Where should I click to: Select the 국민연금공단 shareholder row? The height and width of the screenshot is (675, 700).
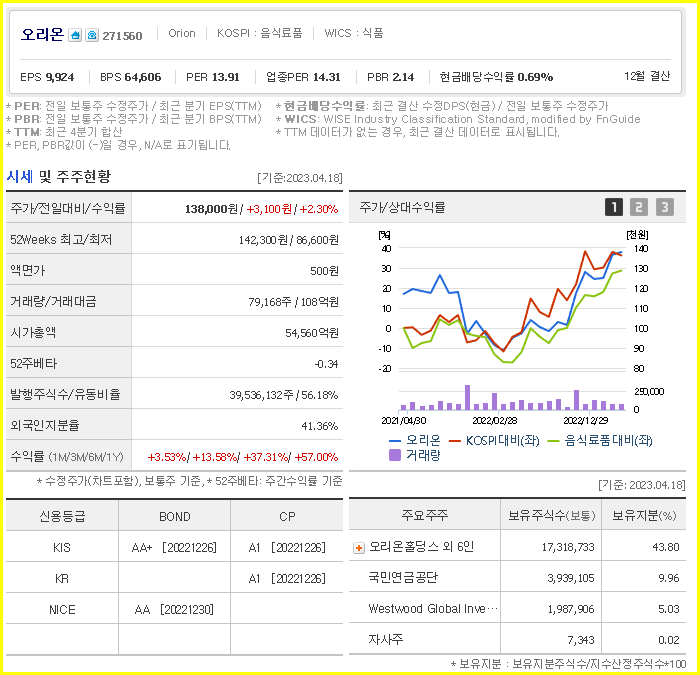517,578
